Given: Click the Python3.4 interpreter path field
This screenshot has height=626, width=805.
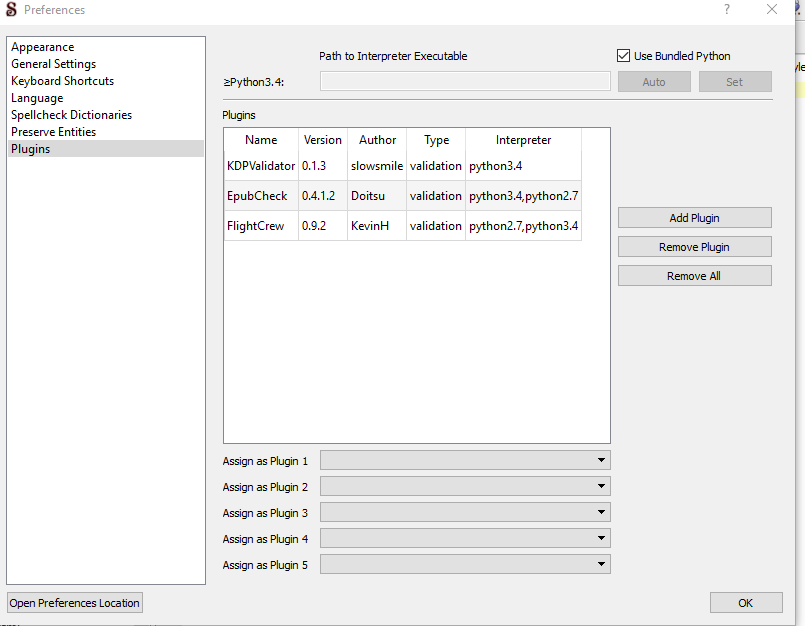Looking at the screenshot, I should click(465, 81).
